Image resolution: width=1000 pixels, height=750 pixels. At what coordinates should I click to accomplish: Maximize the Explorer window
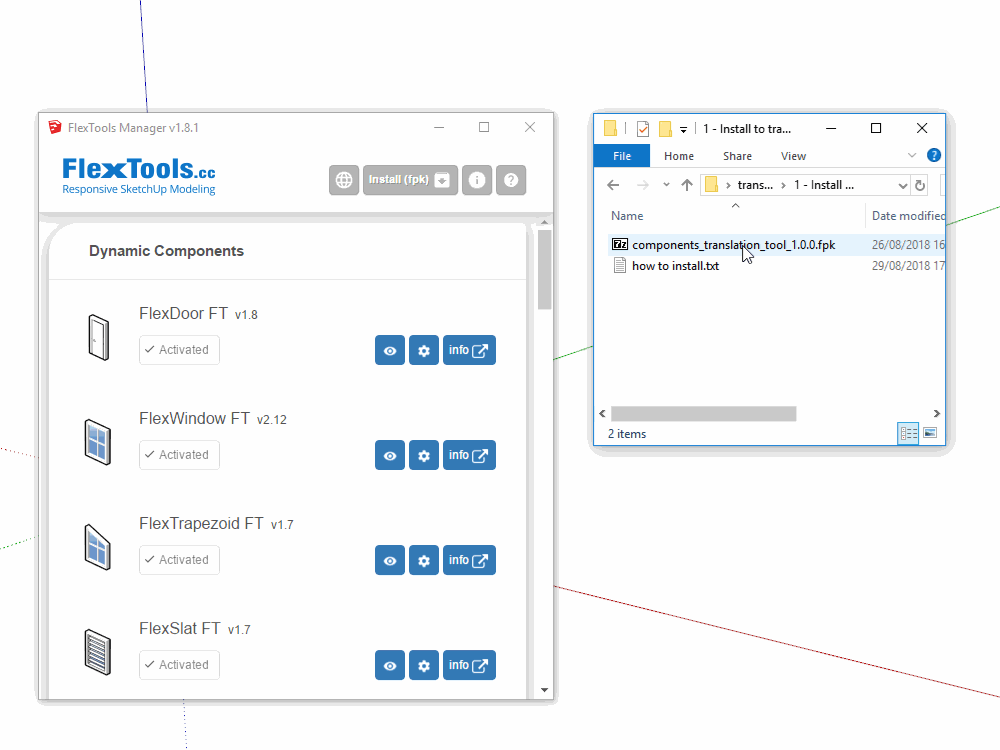point(876,128)
